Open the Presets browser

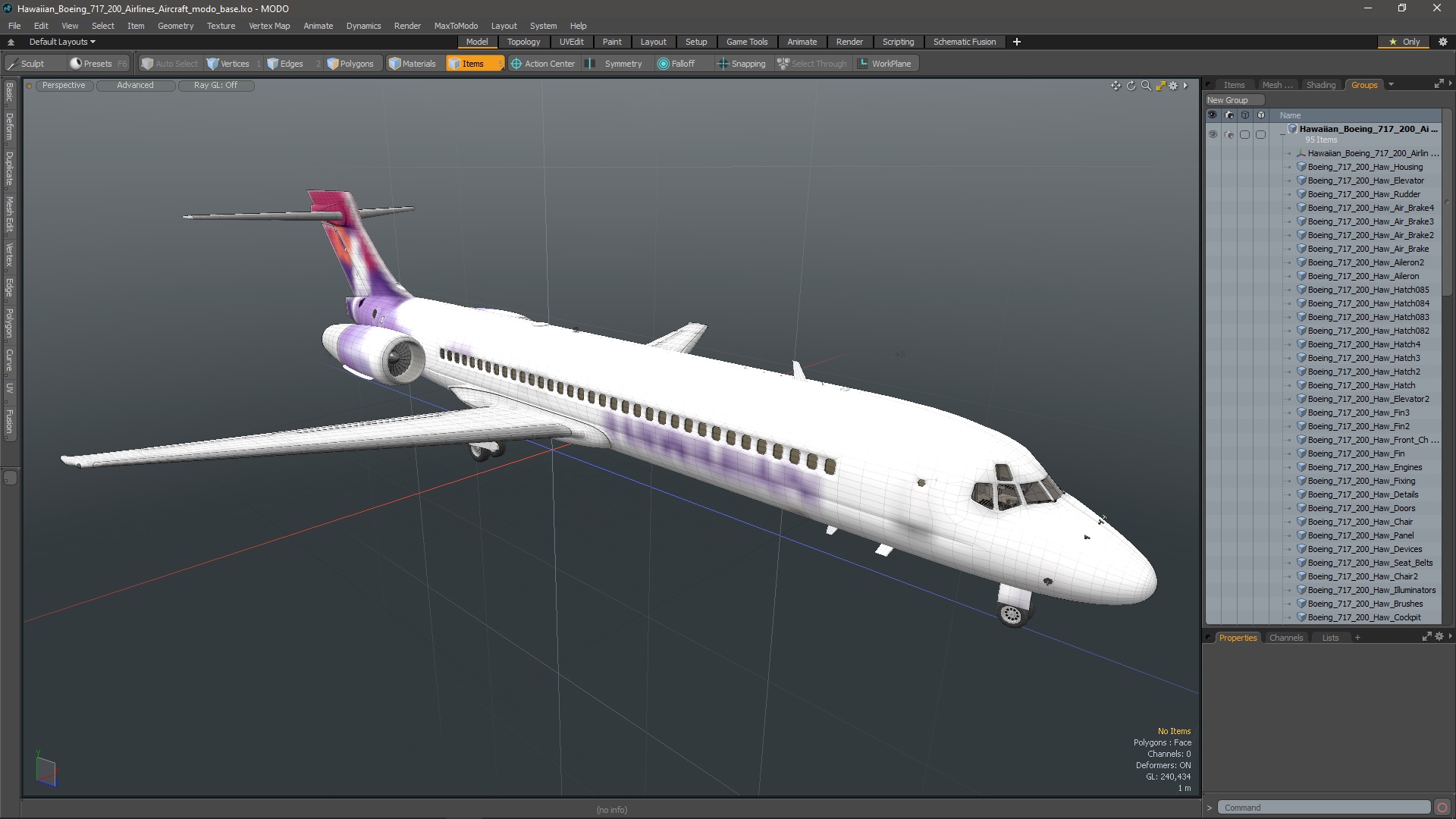[97, 64]
